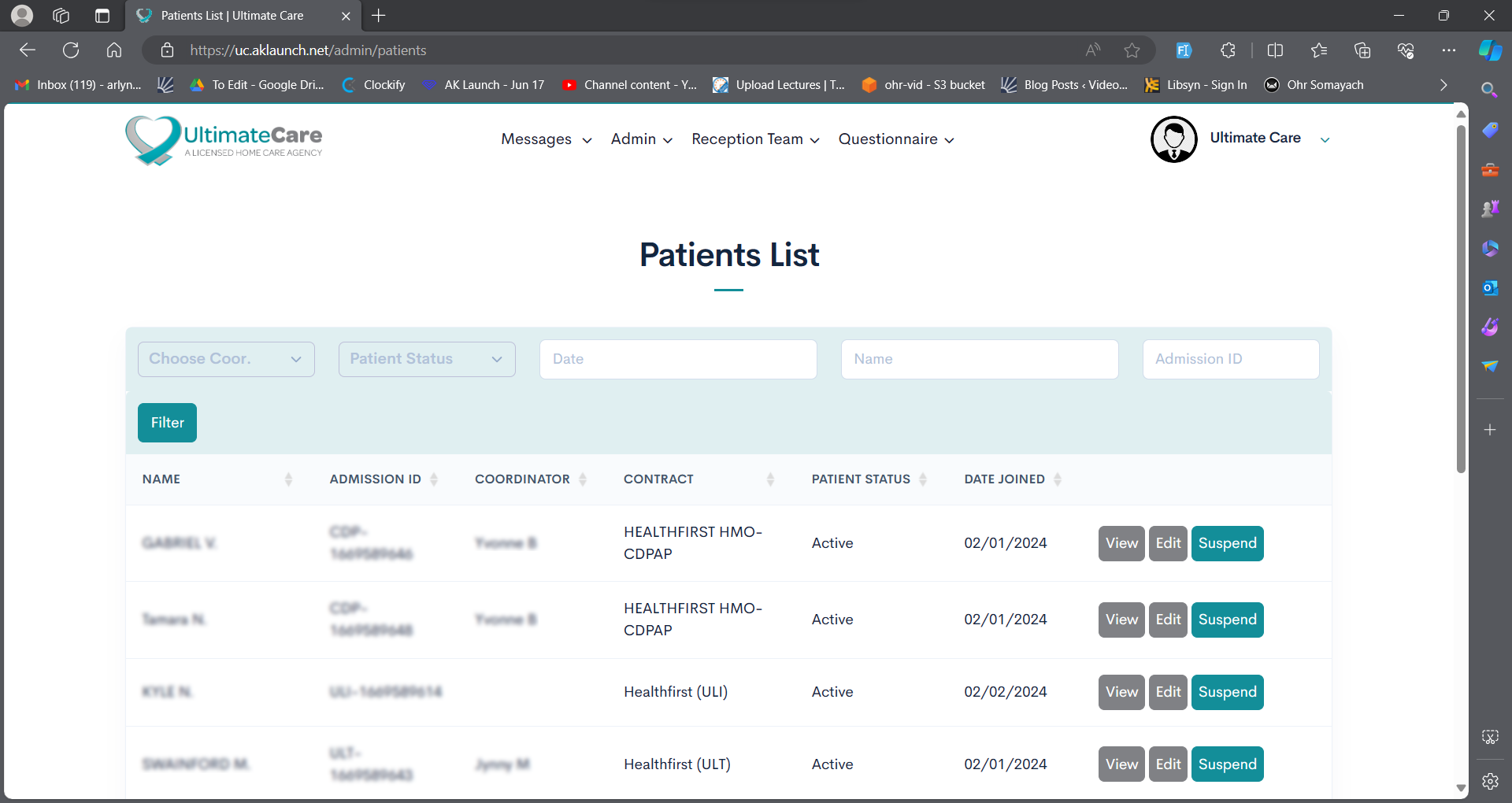
Task: Toggle split screen icon
Action: (1276, 50)
